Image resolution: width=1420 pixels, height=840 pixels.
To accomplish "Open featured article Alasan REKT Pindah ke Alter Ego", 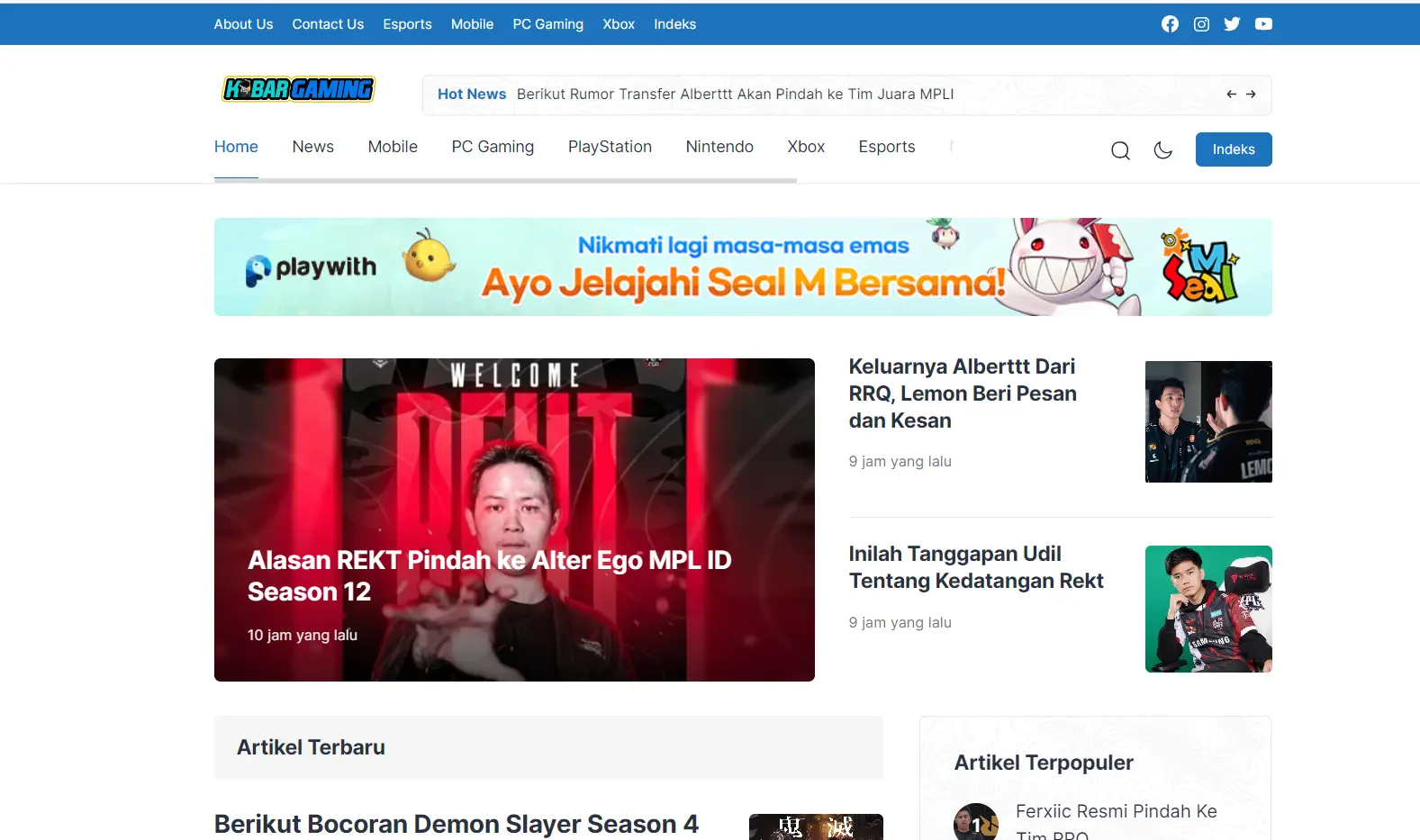I will (489, 576).
